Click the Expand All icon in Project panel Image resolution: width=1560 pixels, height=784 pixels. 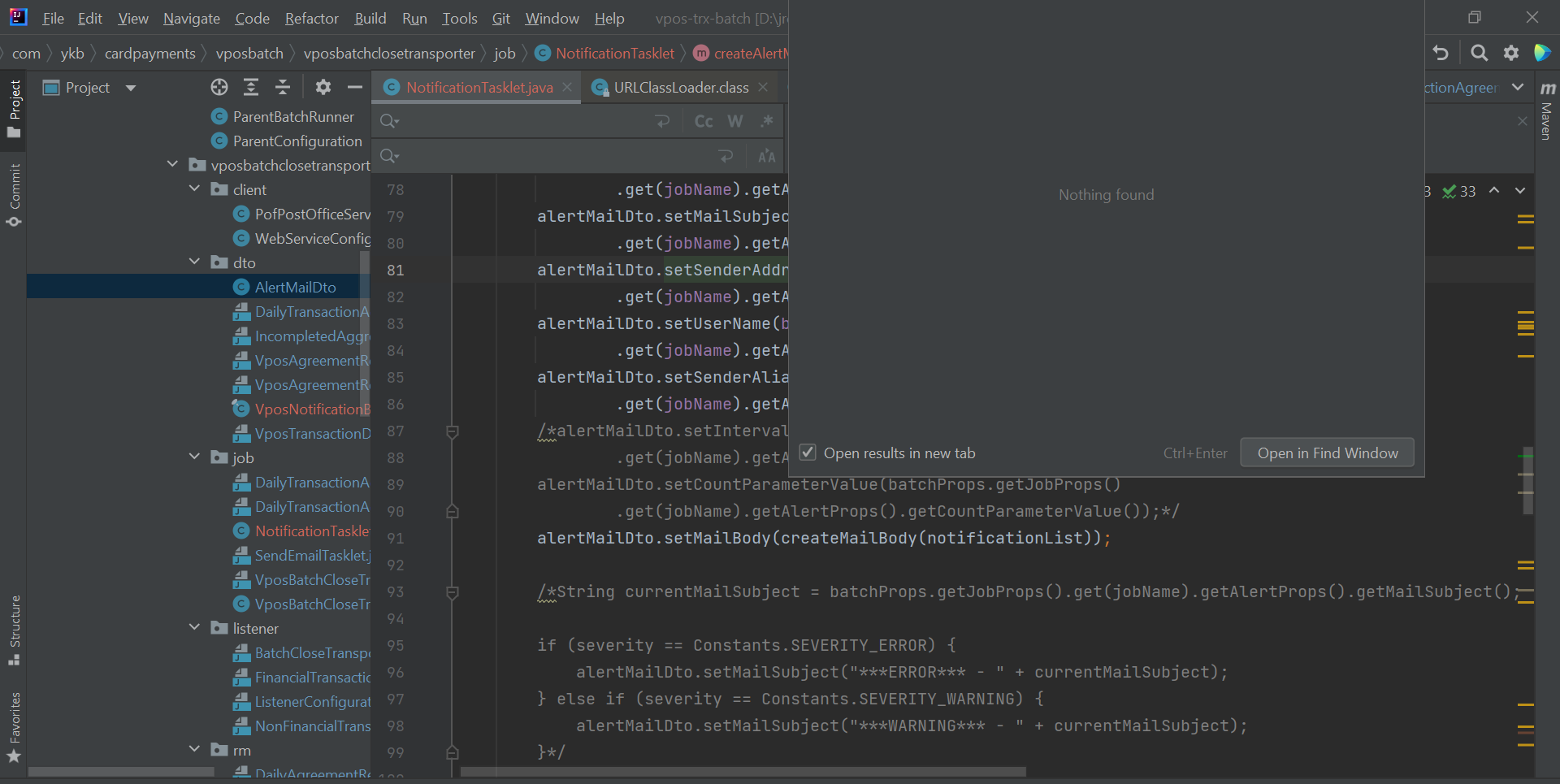click(x=251, y=87)
